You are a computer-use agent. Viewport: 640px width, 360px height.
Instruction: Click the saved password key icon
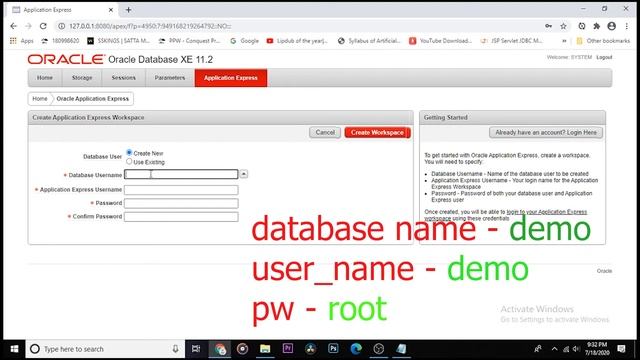[549, 26]
